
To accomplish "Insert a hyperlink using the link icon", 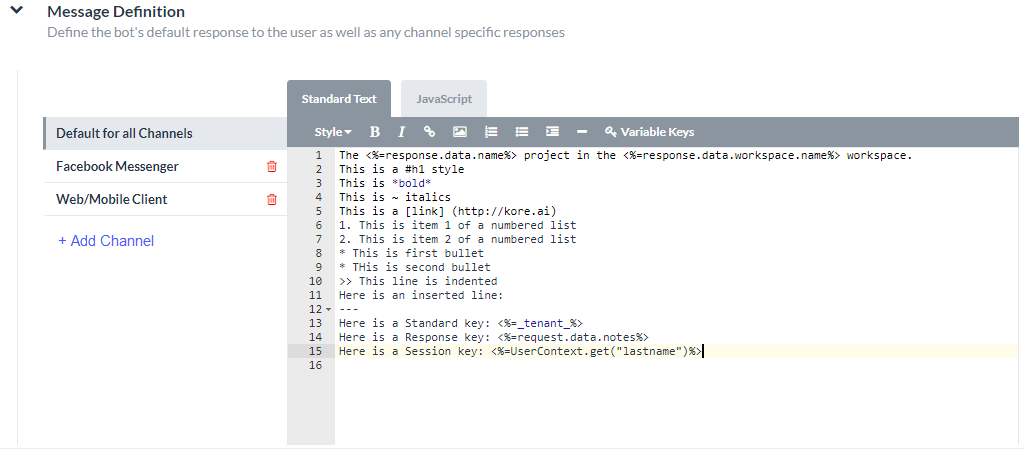I will tap(430, 132).
